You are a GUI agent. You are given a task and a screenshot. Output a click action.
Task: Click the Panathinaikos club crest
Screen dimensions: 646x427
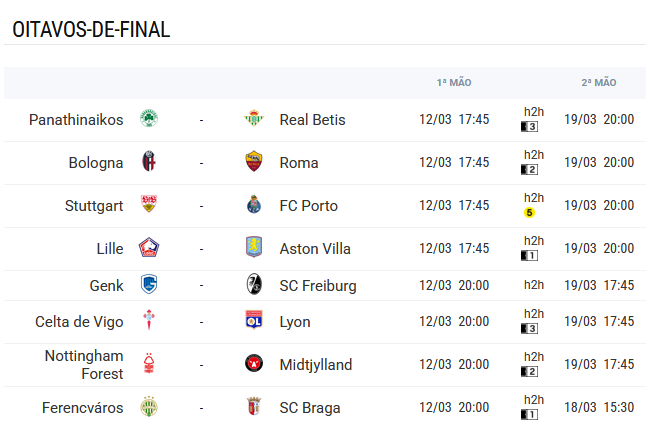(149, 119)
